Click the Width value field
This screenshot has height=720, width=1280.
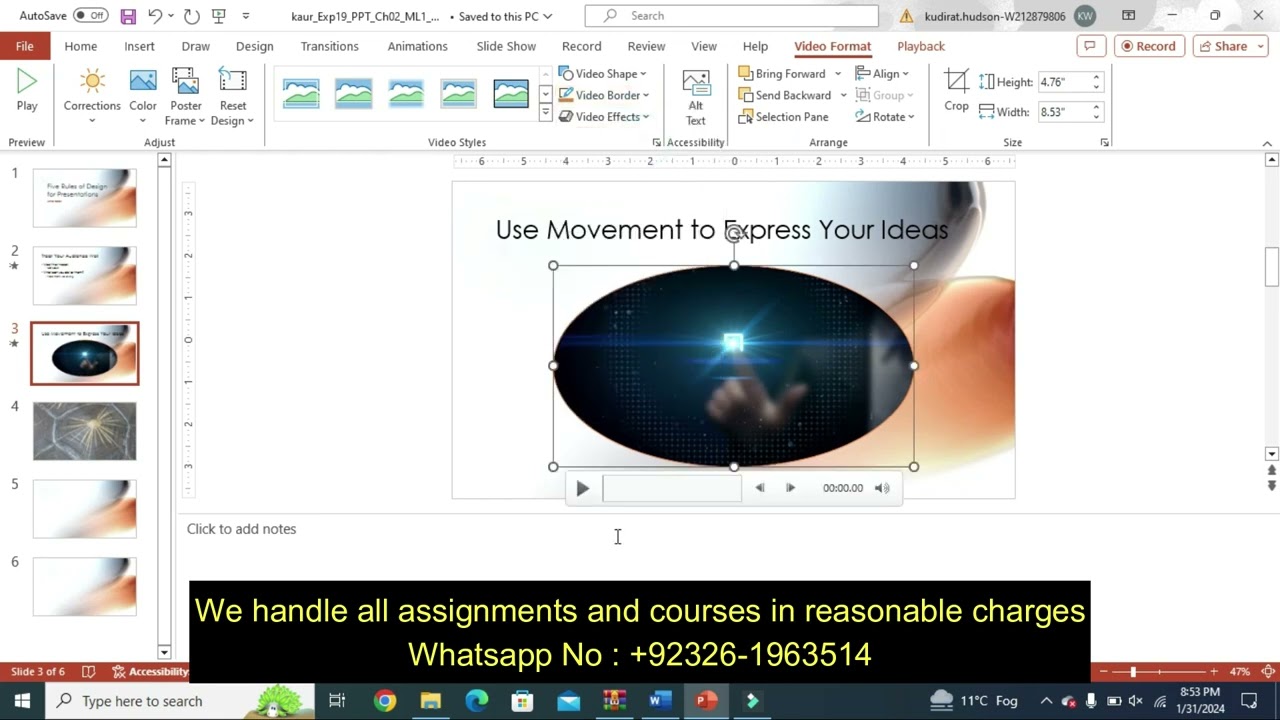pyautogui.click(x=1062, y=112)
